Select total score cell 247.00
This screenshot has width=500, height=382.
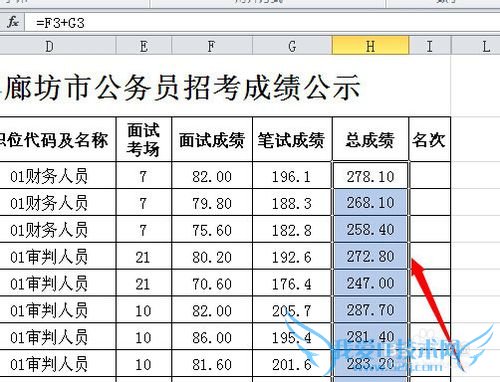tap(370, 283)
